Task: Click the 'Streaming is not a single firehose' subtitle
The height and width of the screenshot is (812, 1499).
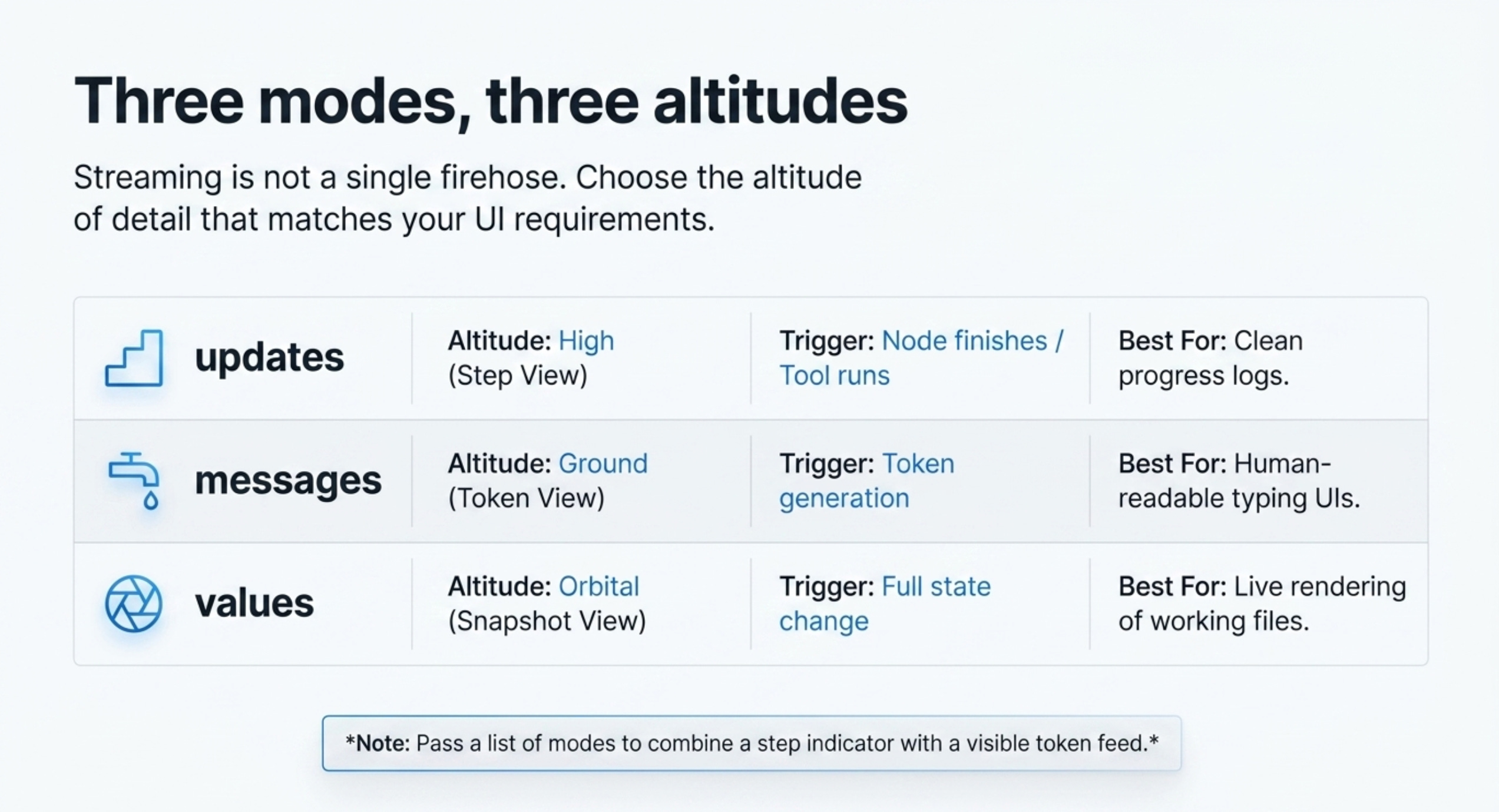Action: [x=468, y=198]
